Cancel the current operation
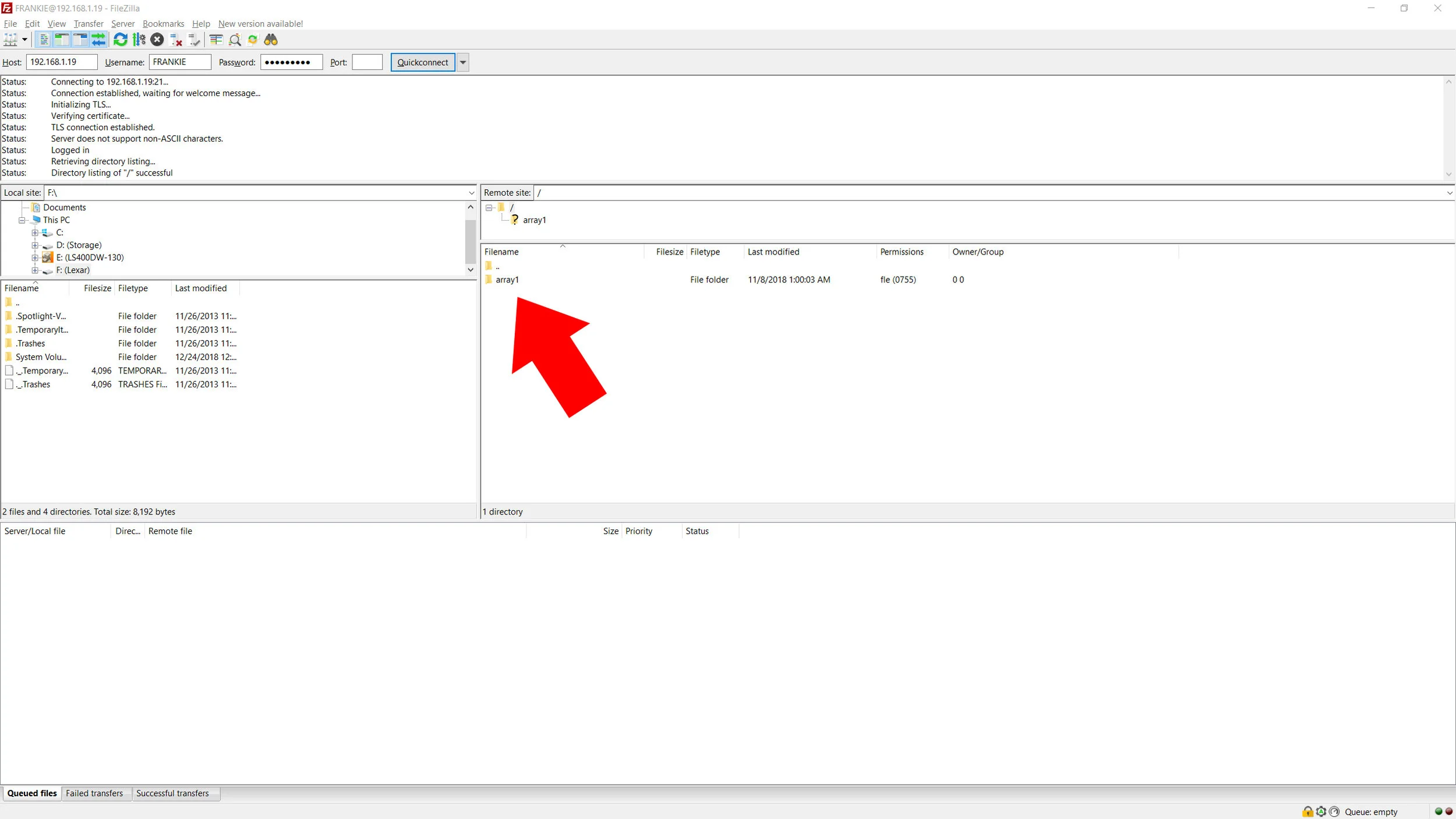 tap(157, 40)
